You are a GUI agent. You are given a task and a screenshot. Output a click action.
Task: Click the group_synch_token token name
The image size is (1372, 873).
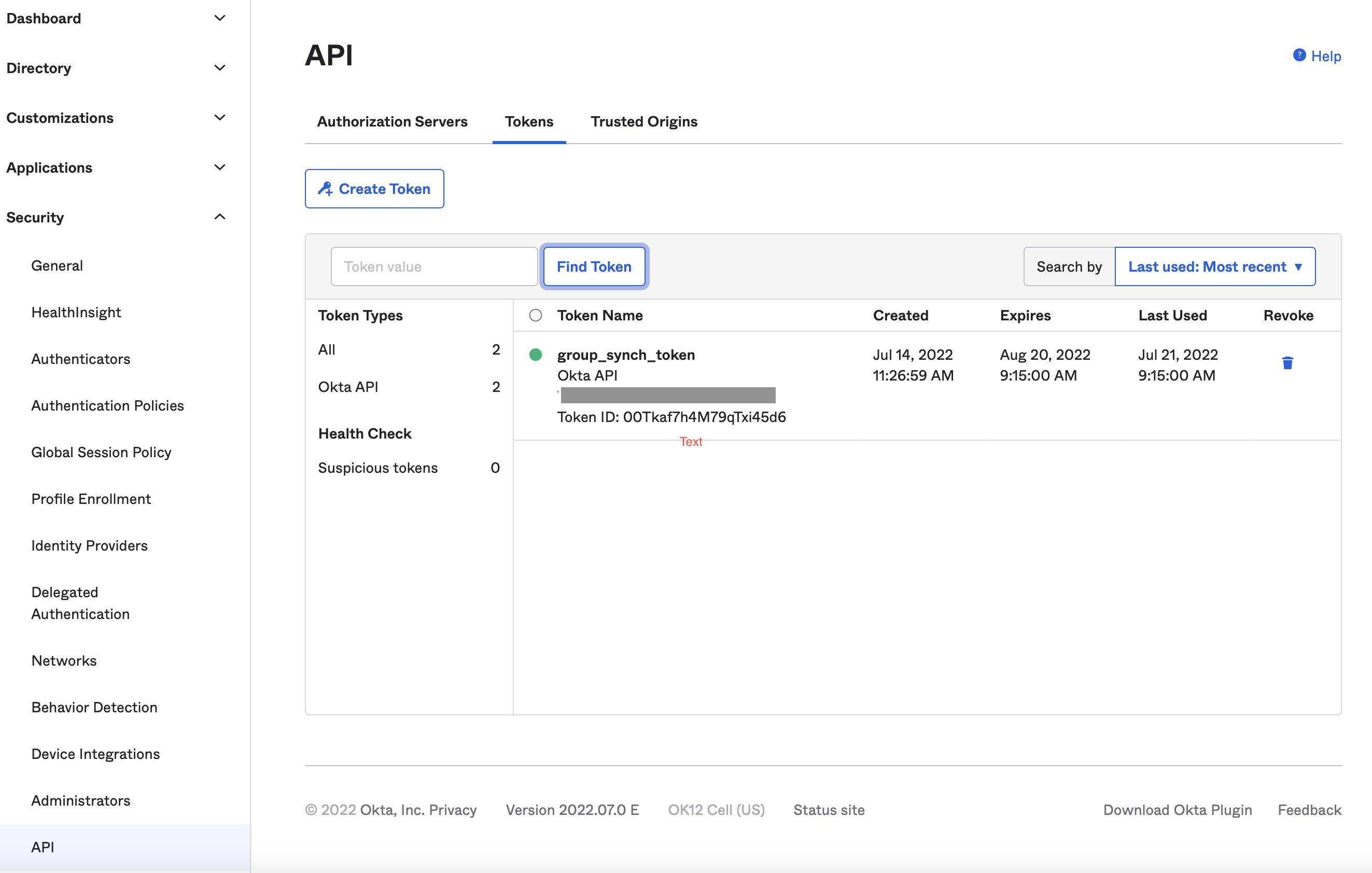[x=626, y=354]
